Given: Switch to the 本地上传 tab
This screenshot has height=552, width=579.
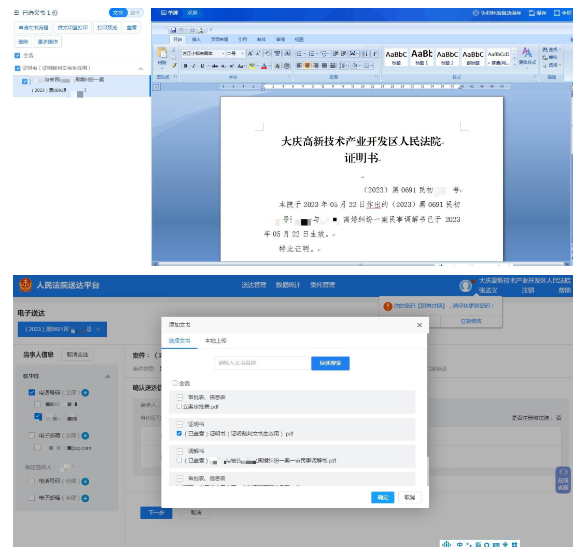Looking at the screenshot, I should [x=216, y=340].
